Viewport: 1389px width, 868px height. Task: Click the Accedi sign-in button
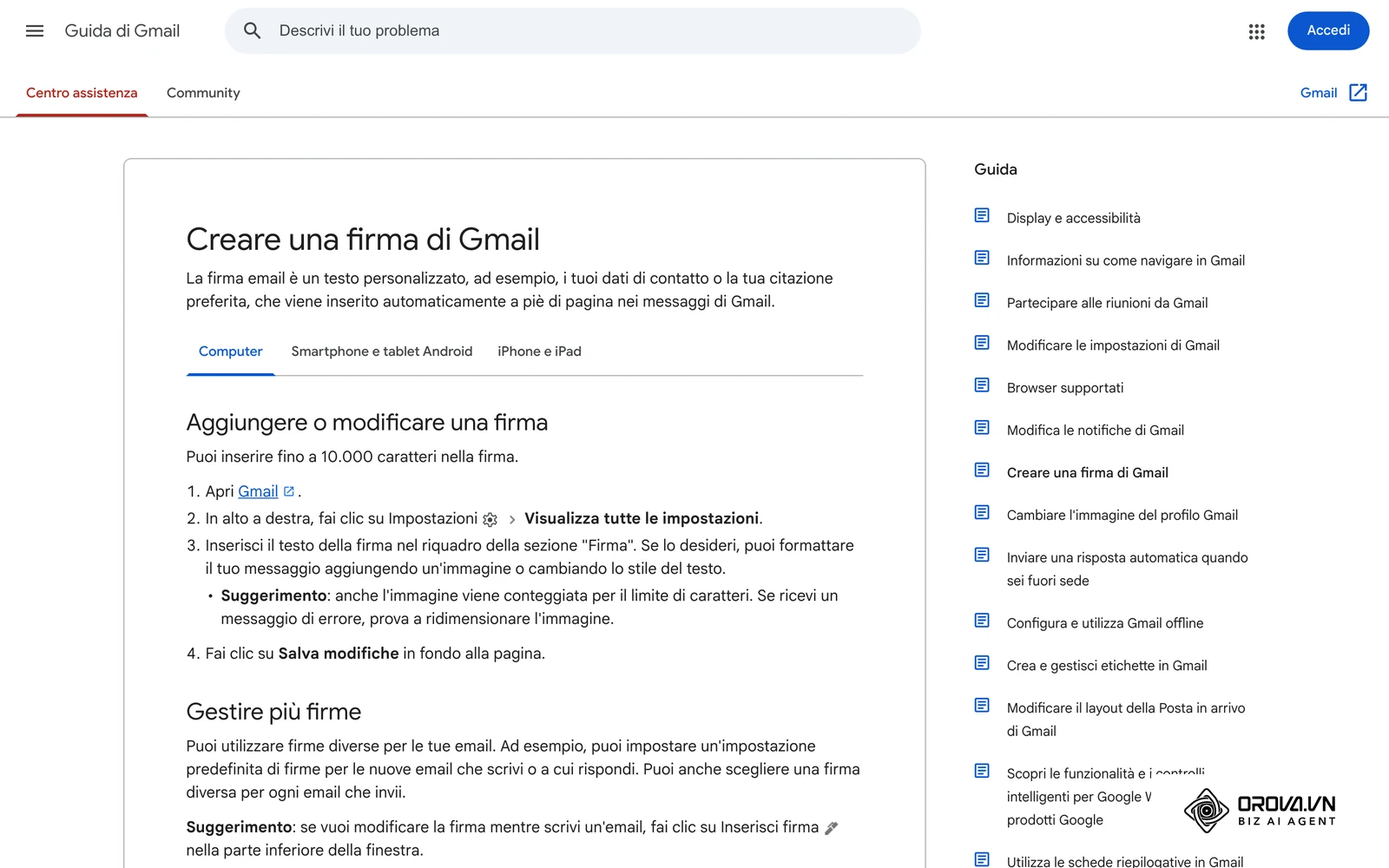(1328, 31)
